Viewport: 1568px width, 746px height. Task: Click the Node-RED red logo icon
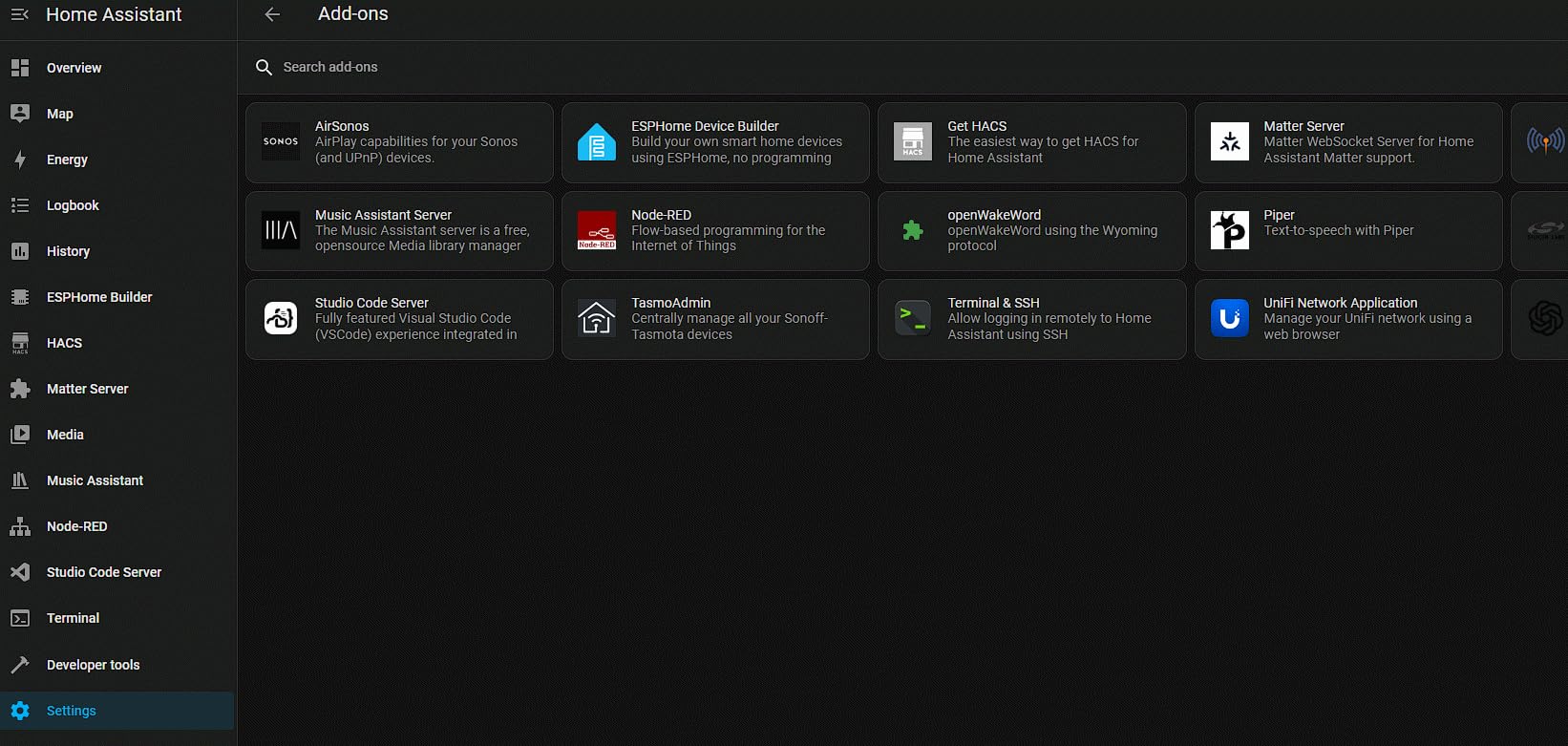(597, 230)
